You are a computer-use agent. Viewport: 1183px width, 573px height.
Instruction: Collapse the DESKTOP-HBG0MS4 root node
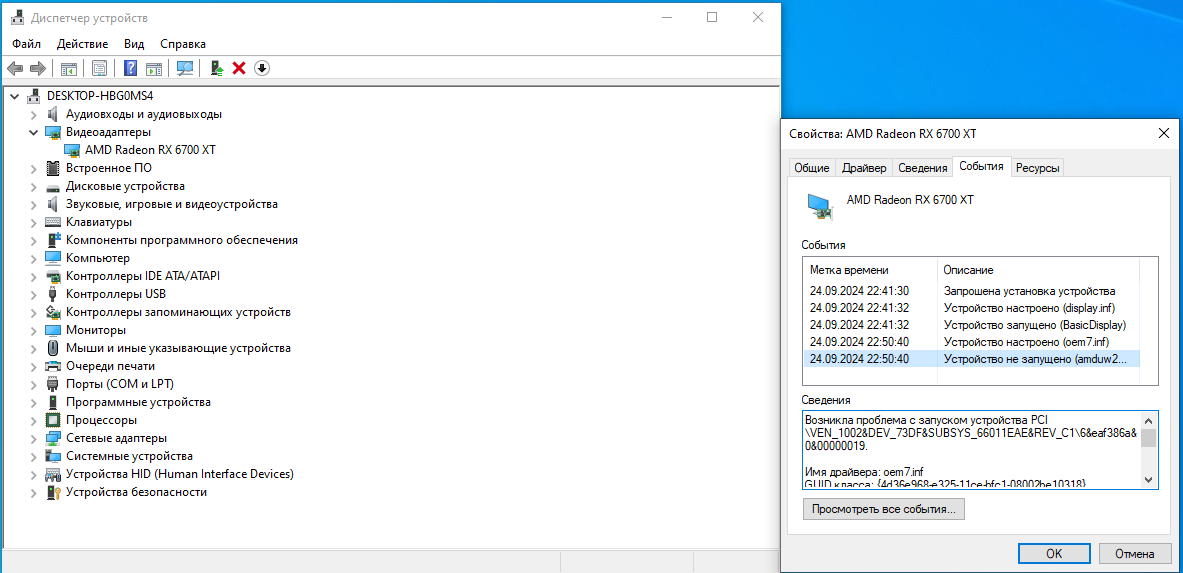click(15, 96)
